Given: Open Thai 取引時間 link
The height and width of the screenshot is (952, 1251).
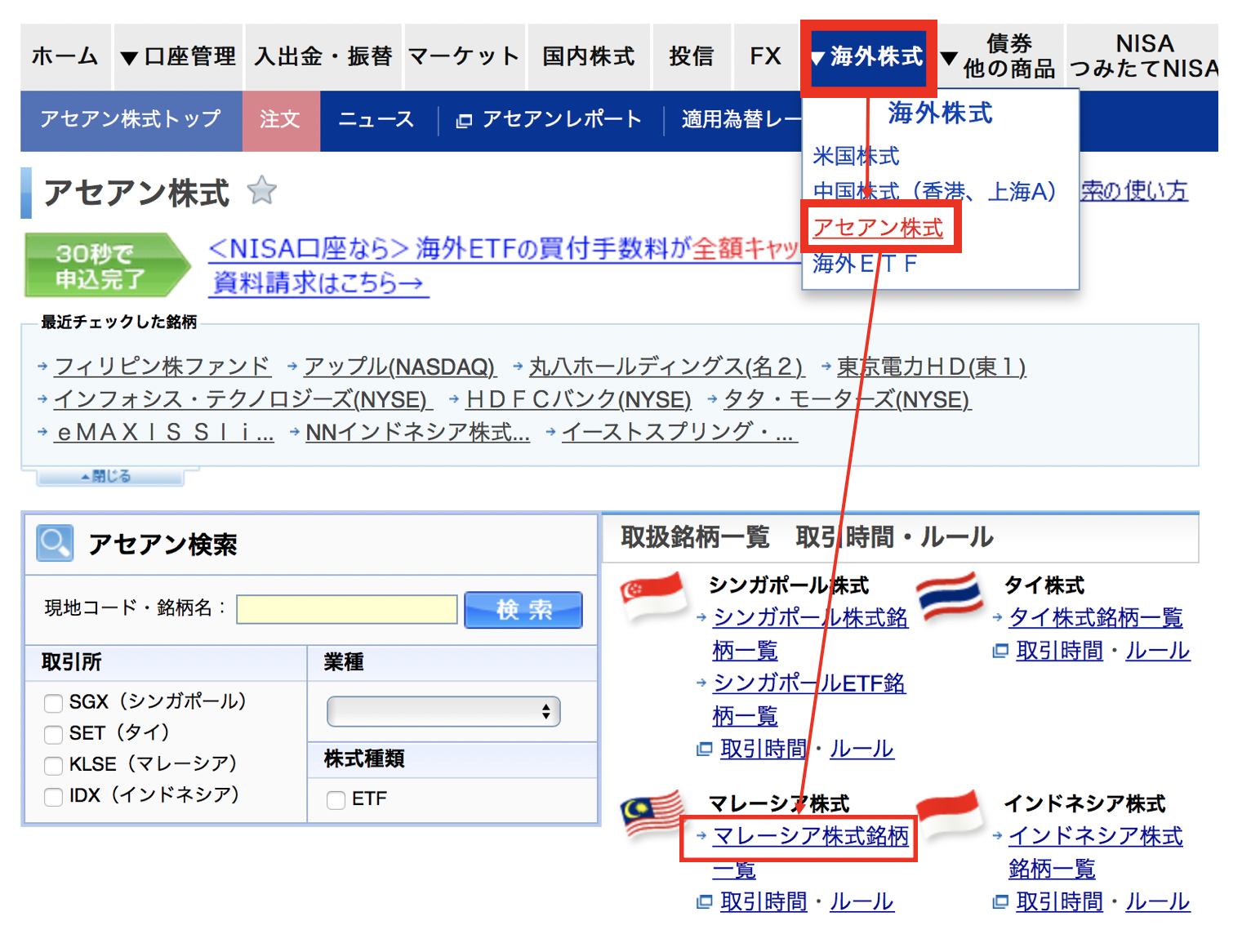Looking at the screenshot, I should point(1060,651).
